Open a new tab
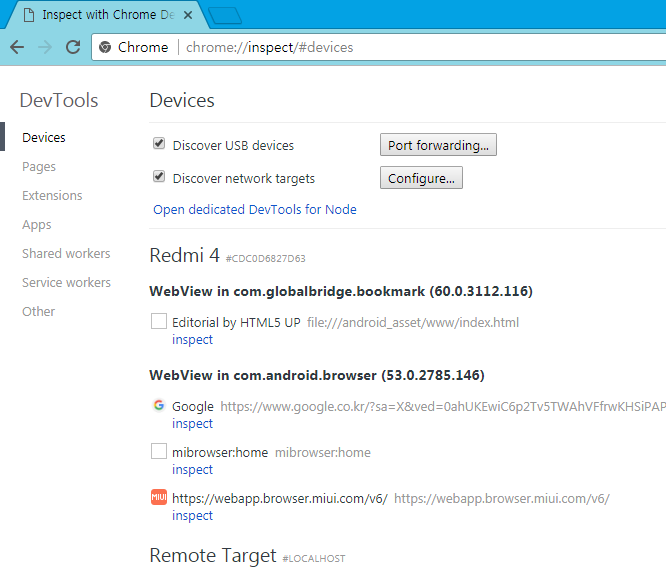The height and width of the screenshot is (584, 666). pos(225,16)
